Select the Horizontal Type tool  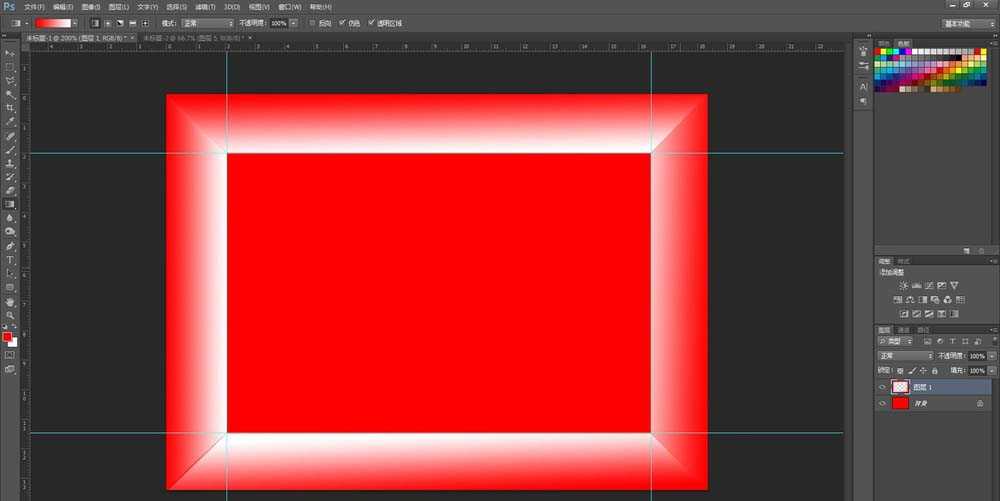(10, 259)
